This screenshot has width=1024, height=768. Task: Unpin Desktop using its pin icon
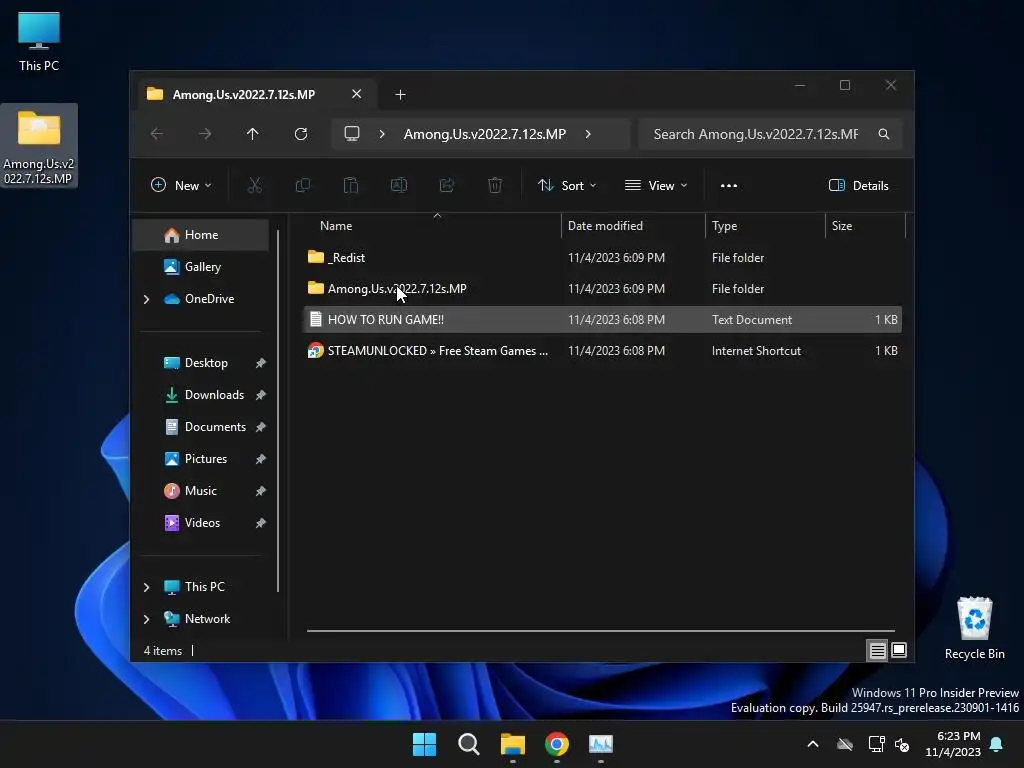(261, 363)
